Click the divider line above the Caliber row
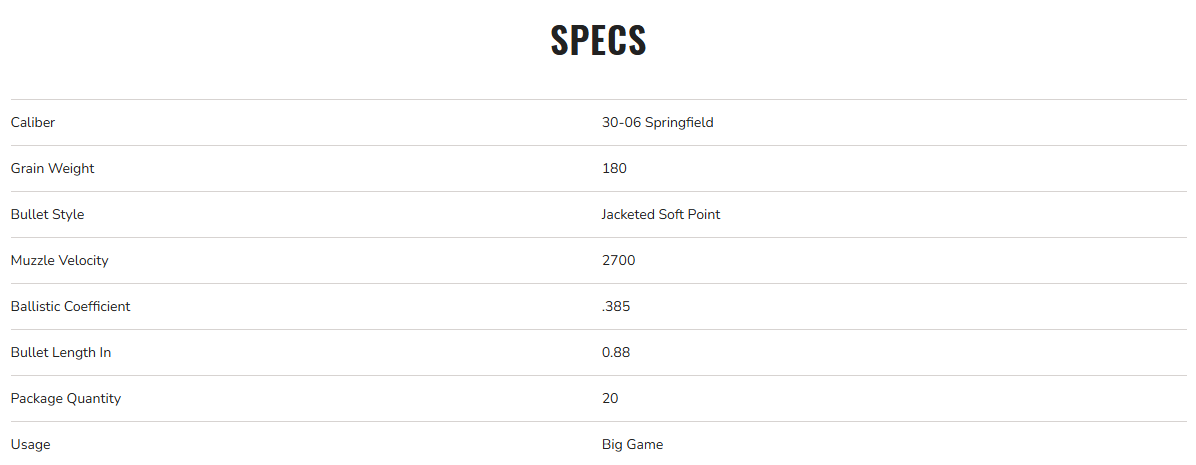 pos(598,99)
